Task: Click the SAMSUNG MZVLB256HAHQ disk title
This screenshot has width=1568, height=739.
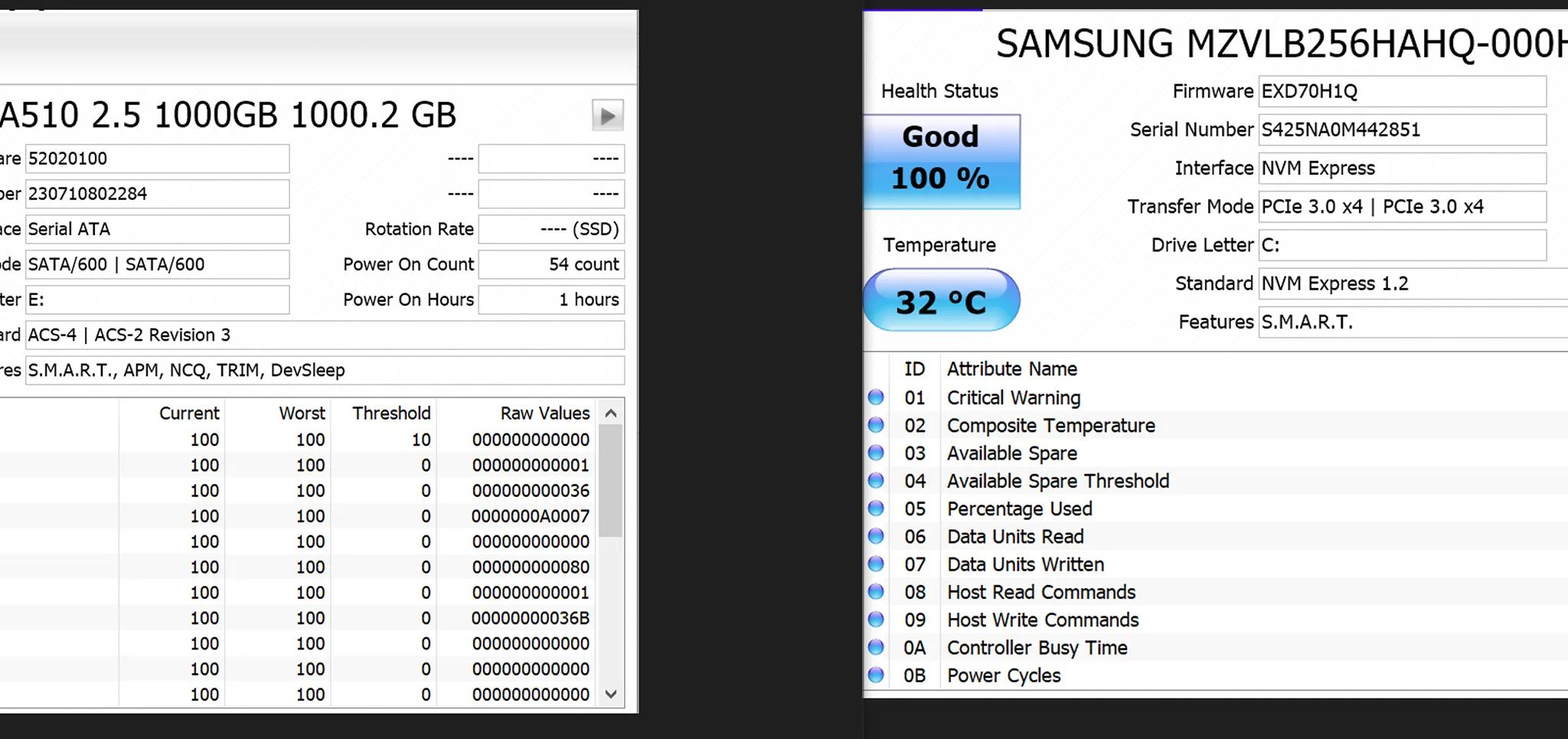Action: 1282,44
